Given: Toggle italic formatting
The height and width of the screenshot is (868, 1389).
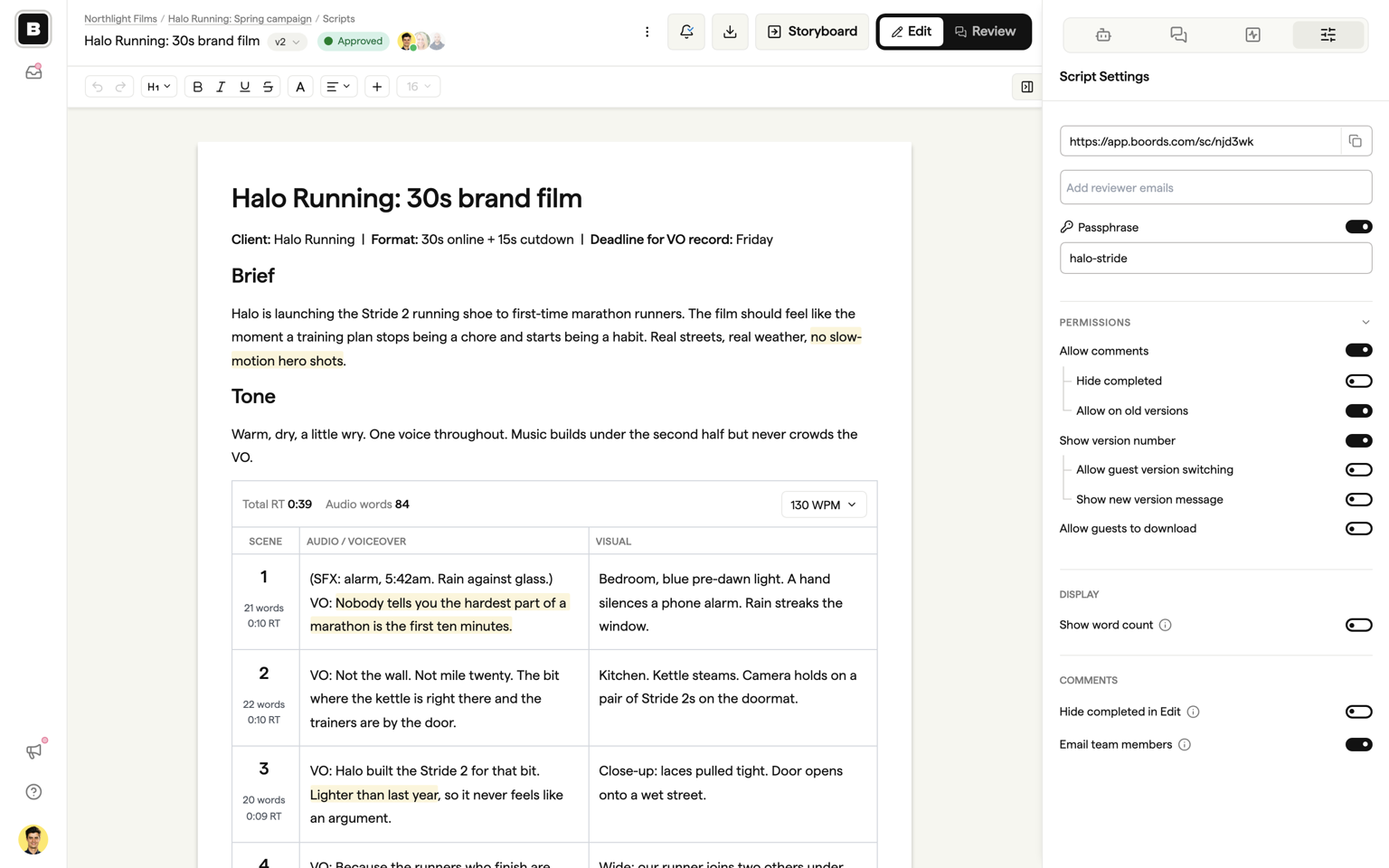Looking at the screenshot, I should pos(221,87).
